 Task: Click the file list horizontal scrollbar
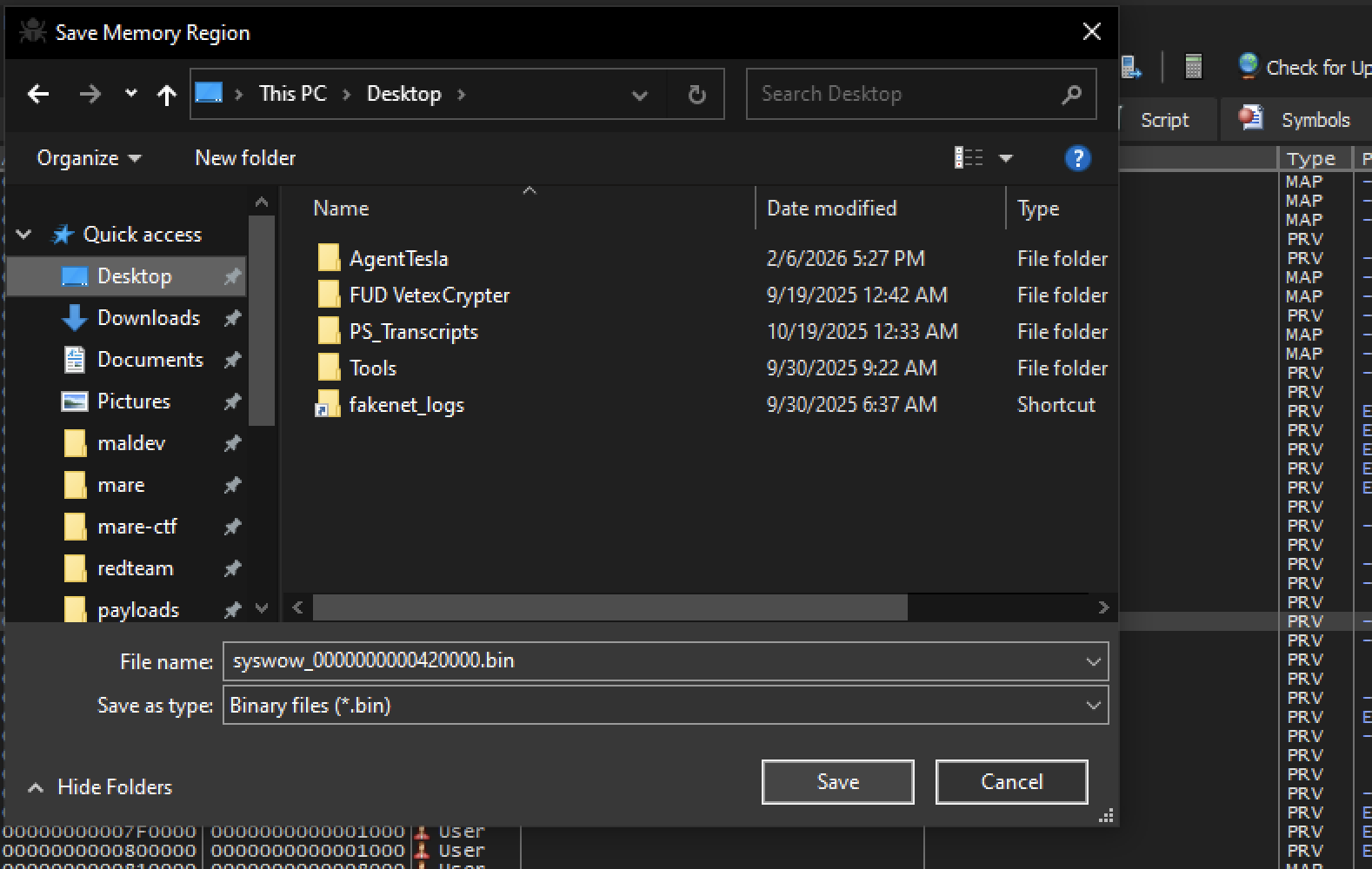pos(610,607)
